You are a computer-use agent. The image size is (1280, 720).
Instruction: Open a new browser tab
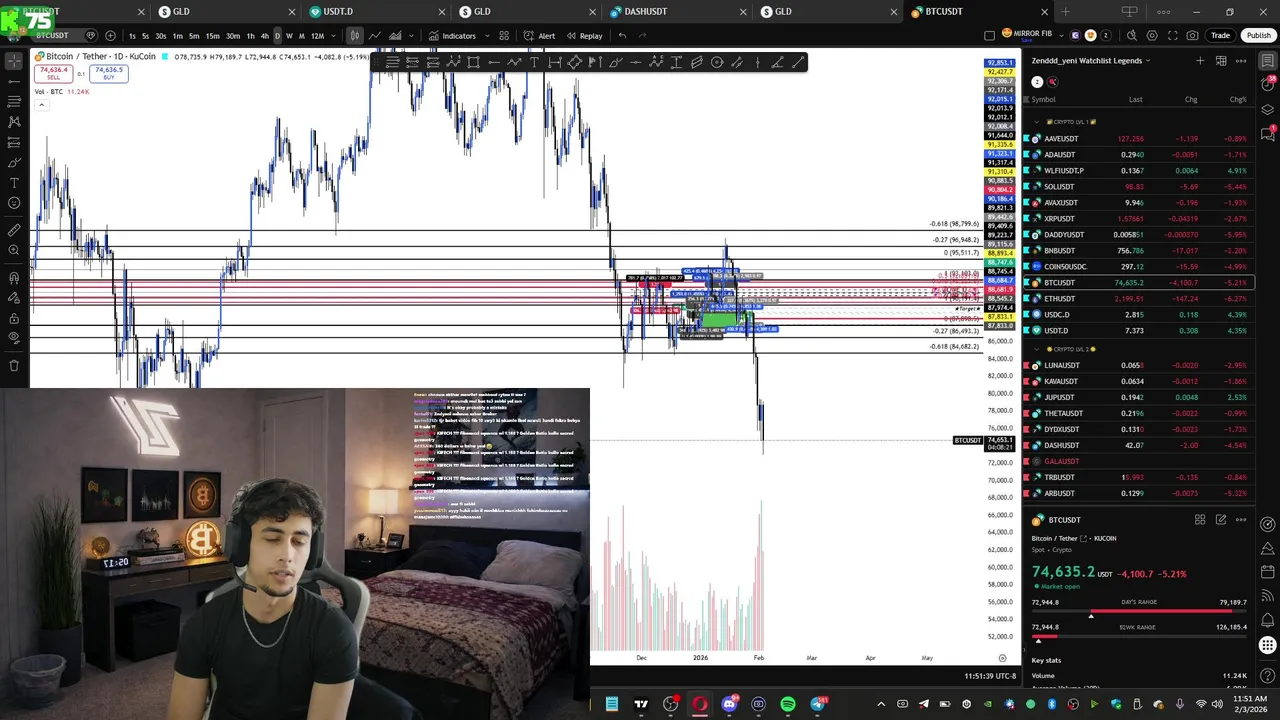coord(1065,12)
